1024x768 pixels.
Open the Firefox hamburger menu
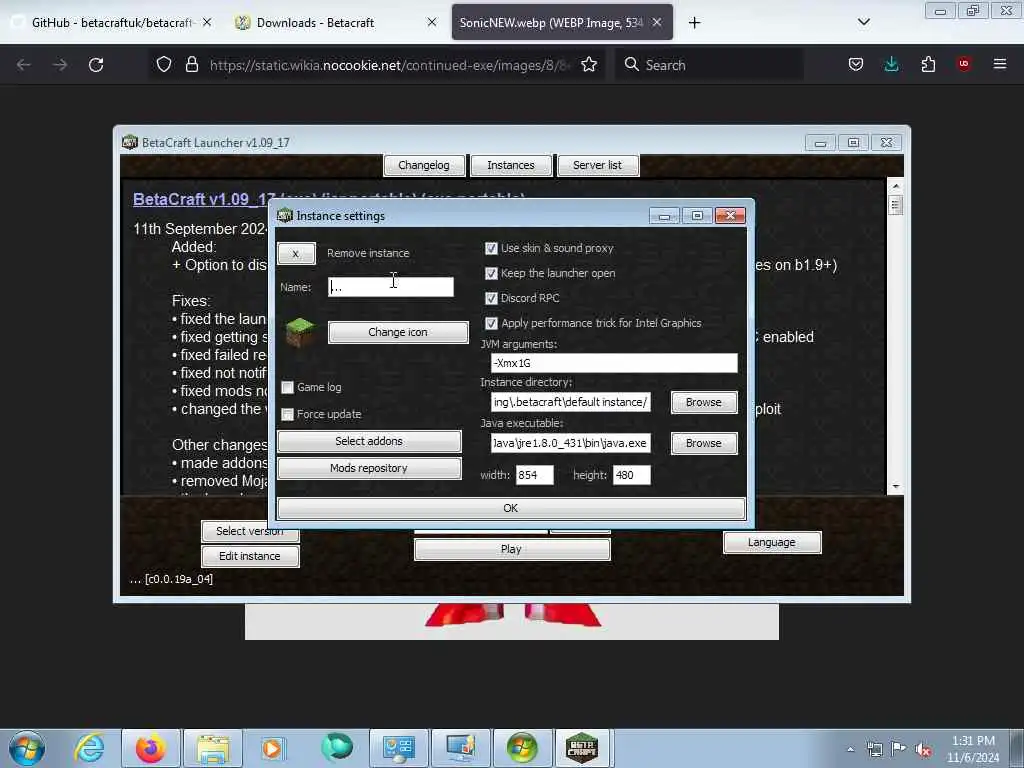coord(1000,64)
